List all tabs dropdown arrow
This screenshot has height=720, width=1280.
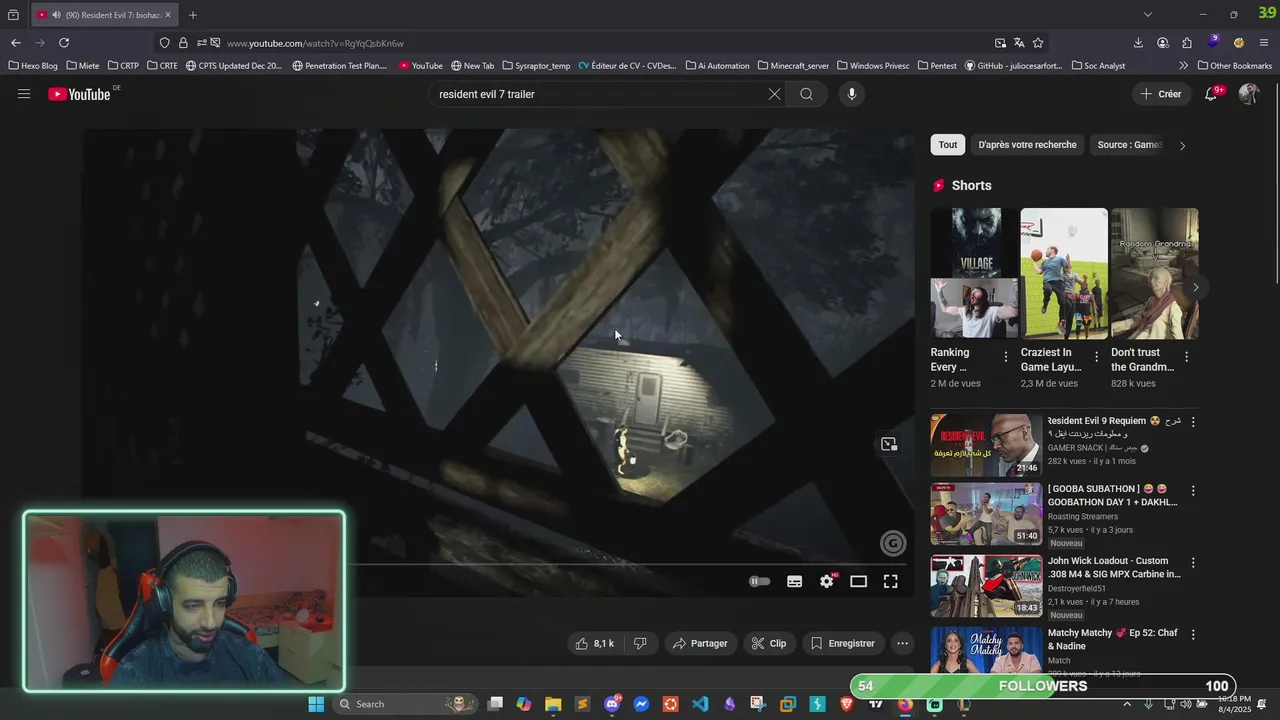pos(1148,15)
